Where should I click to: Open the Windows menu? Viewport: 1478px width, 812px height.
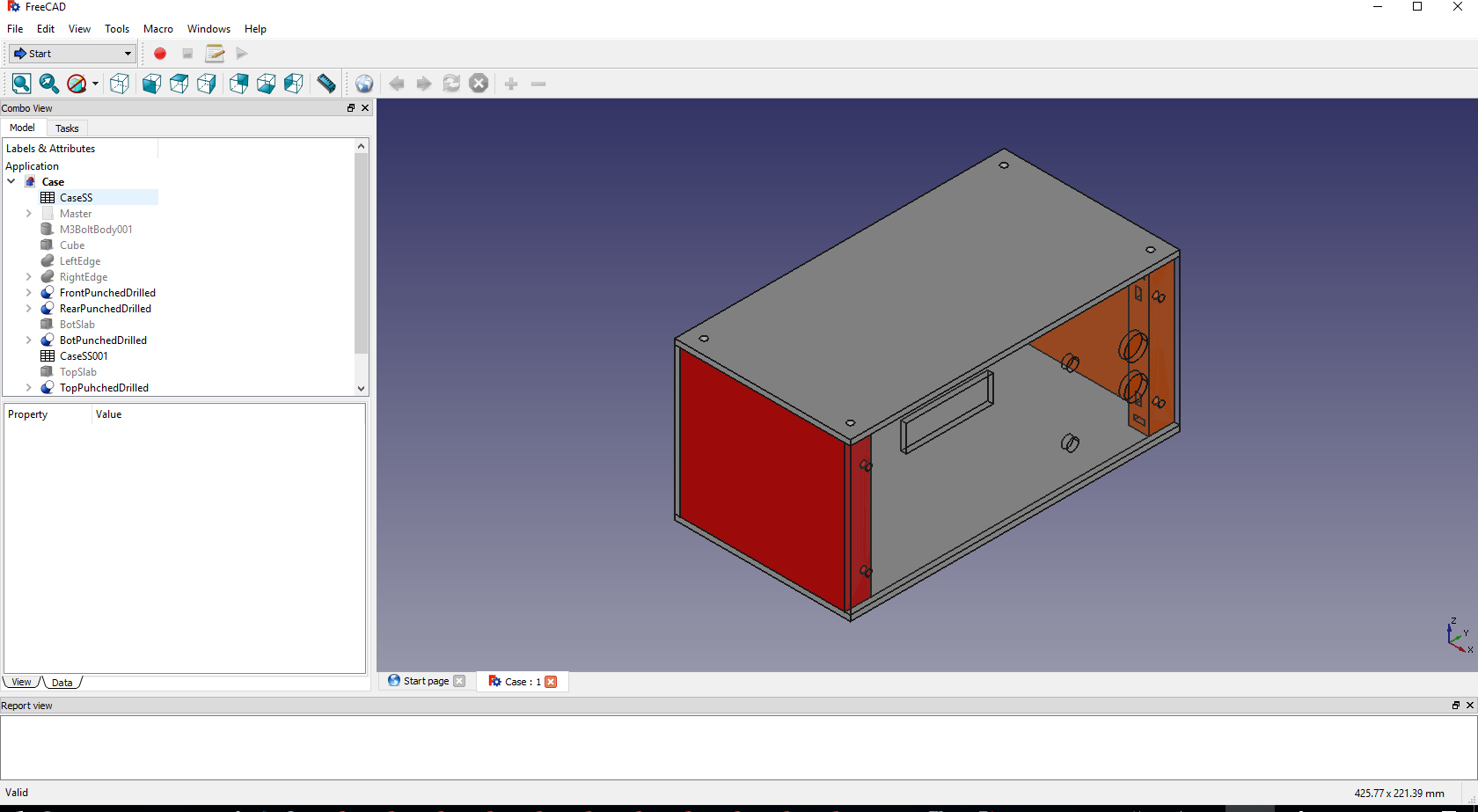pos(209,29)
